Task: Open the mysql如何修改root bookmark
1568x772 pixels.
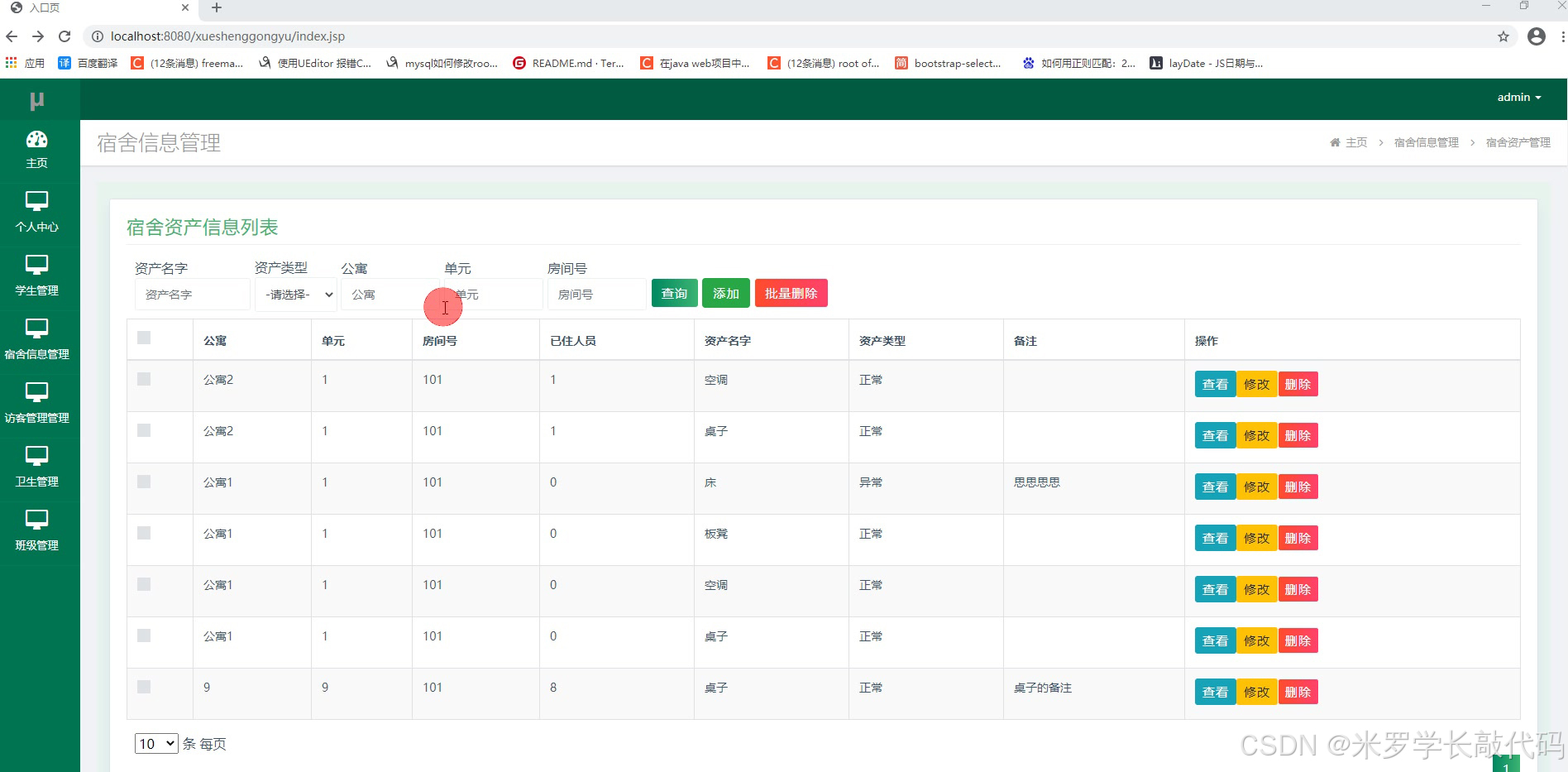Action: tap(442, 63)
